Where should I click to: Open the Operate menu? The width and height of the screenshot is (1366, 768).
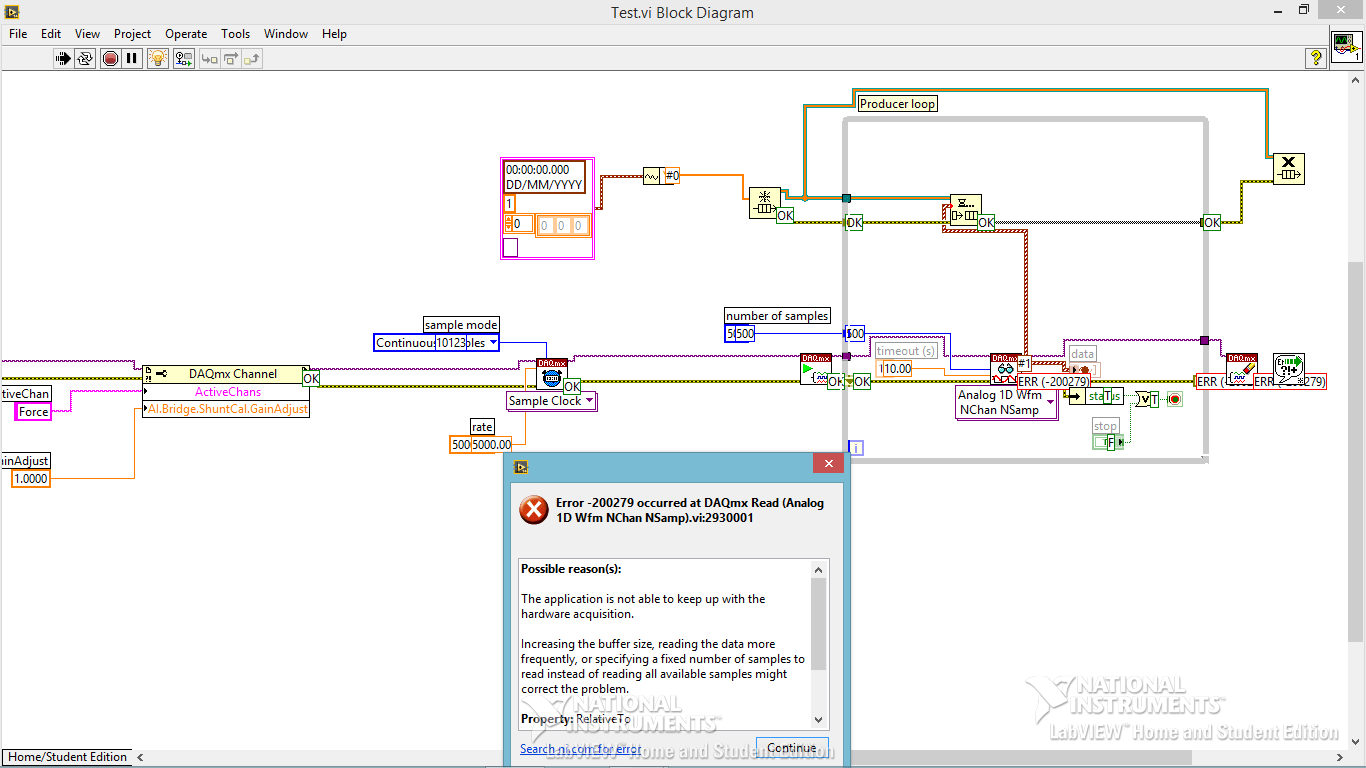[x=186, y=33]
